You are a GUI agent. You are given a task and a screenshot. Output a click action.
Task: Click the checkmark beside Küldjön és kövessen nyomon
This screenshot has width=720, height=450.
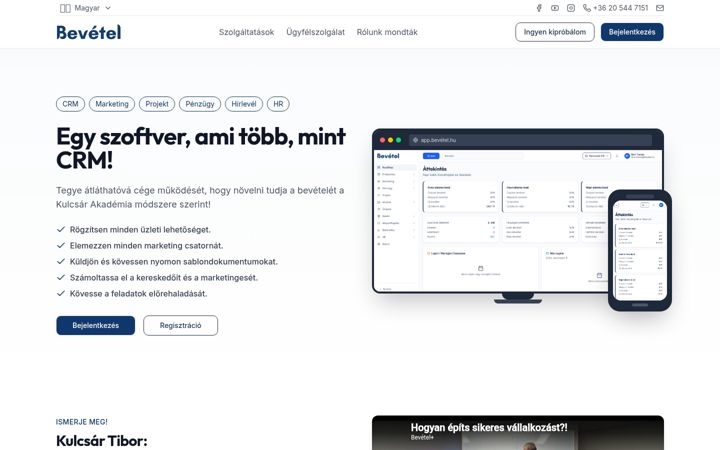coord(61,261)
